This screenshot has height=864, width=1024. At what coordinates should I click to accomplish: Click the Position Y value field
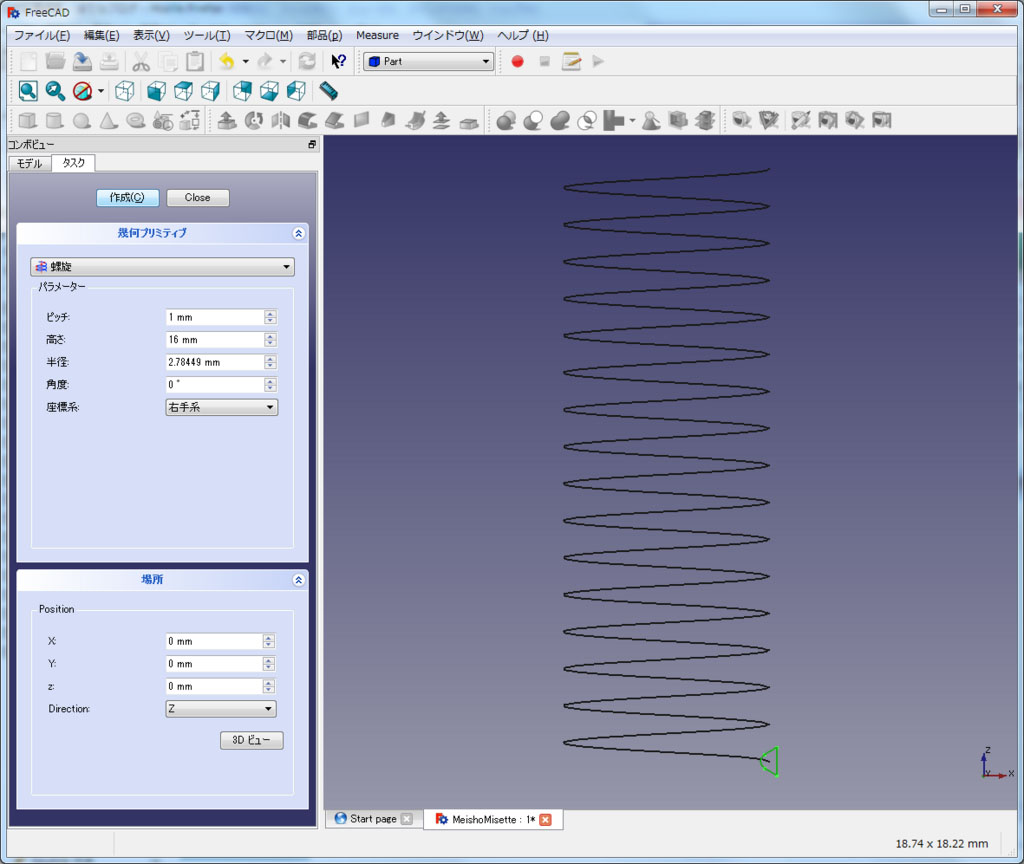(214, 664)
